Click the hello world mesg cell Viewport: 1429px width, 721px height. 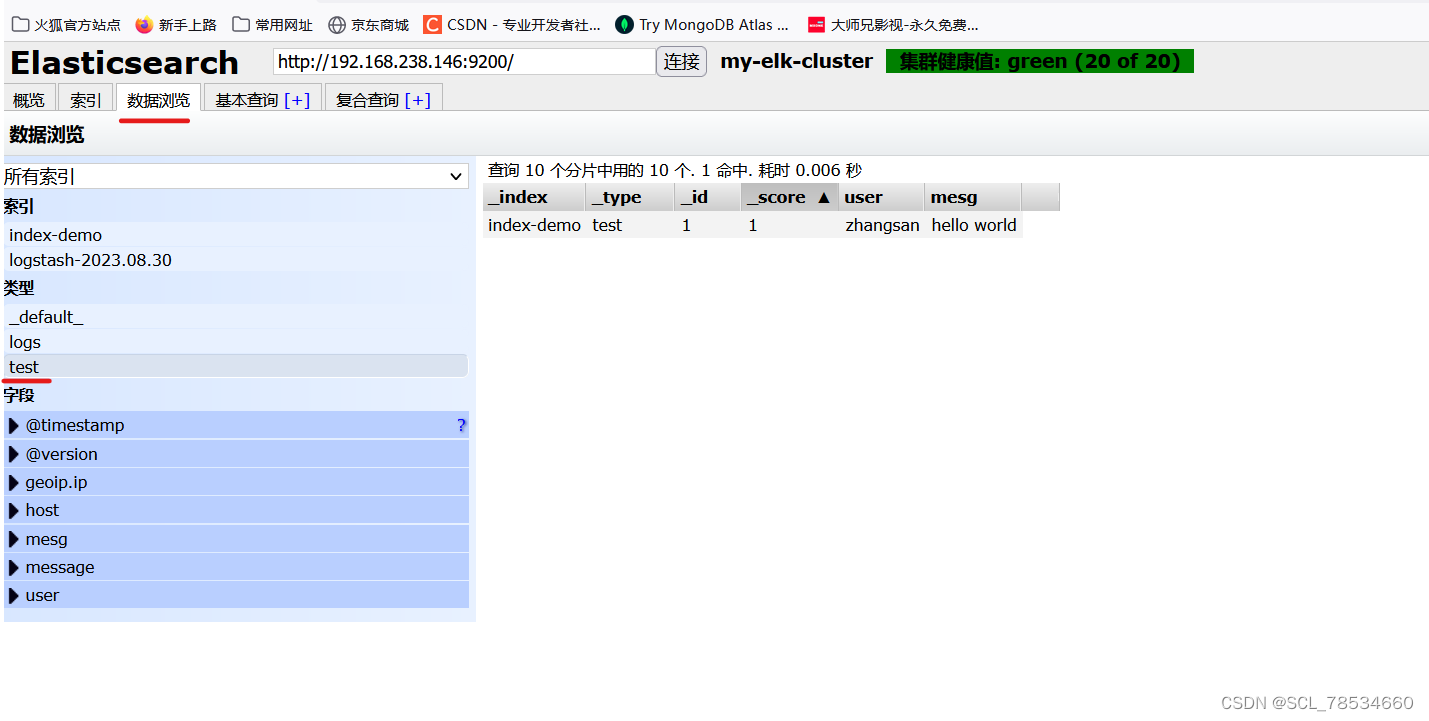click(974, 225)
